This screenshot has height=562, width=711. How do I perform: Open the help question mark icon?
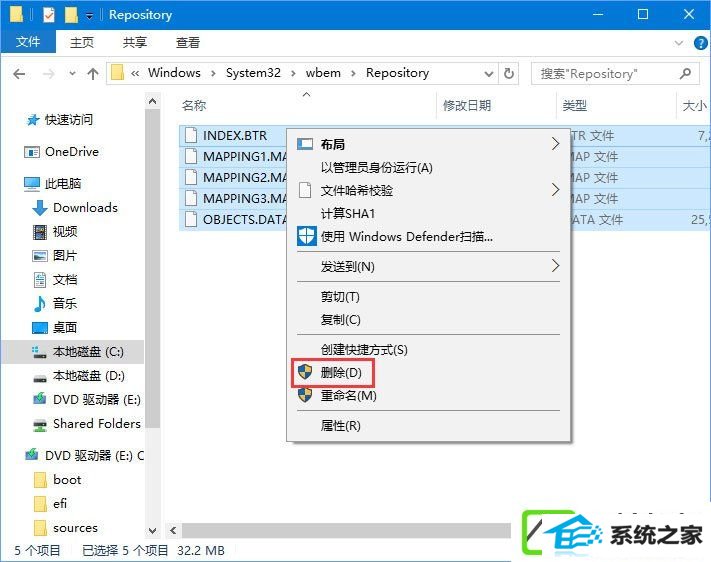(700, 44)
